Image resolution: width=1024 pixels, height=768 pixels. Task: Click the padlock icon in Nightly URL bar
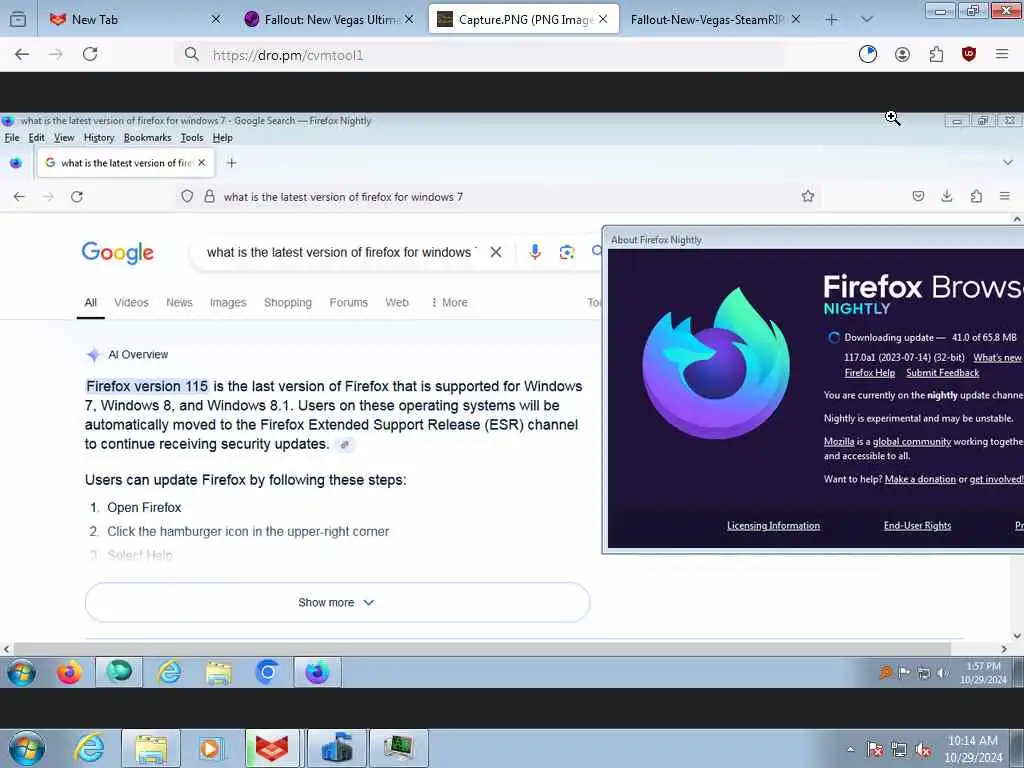pyautogui.click(x=210, y=197)
